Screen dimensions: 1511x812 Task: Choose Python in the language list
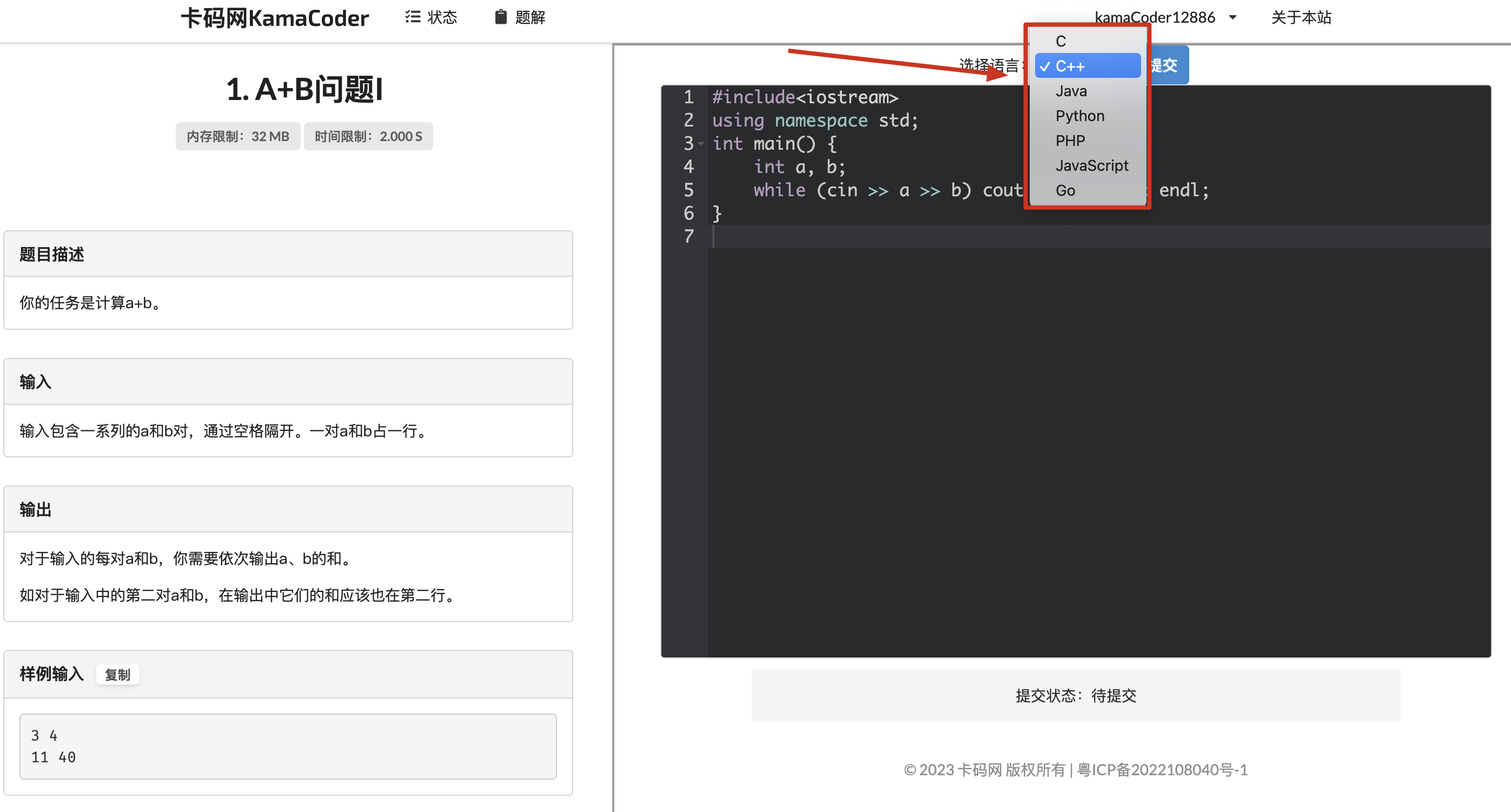point(1079,116)
